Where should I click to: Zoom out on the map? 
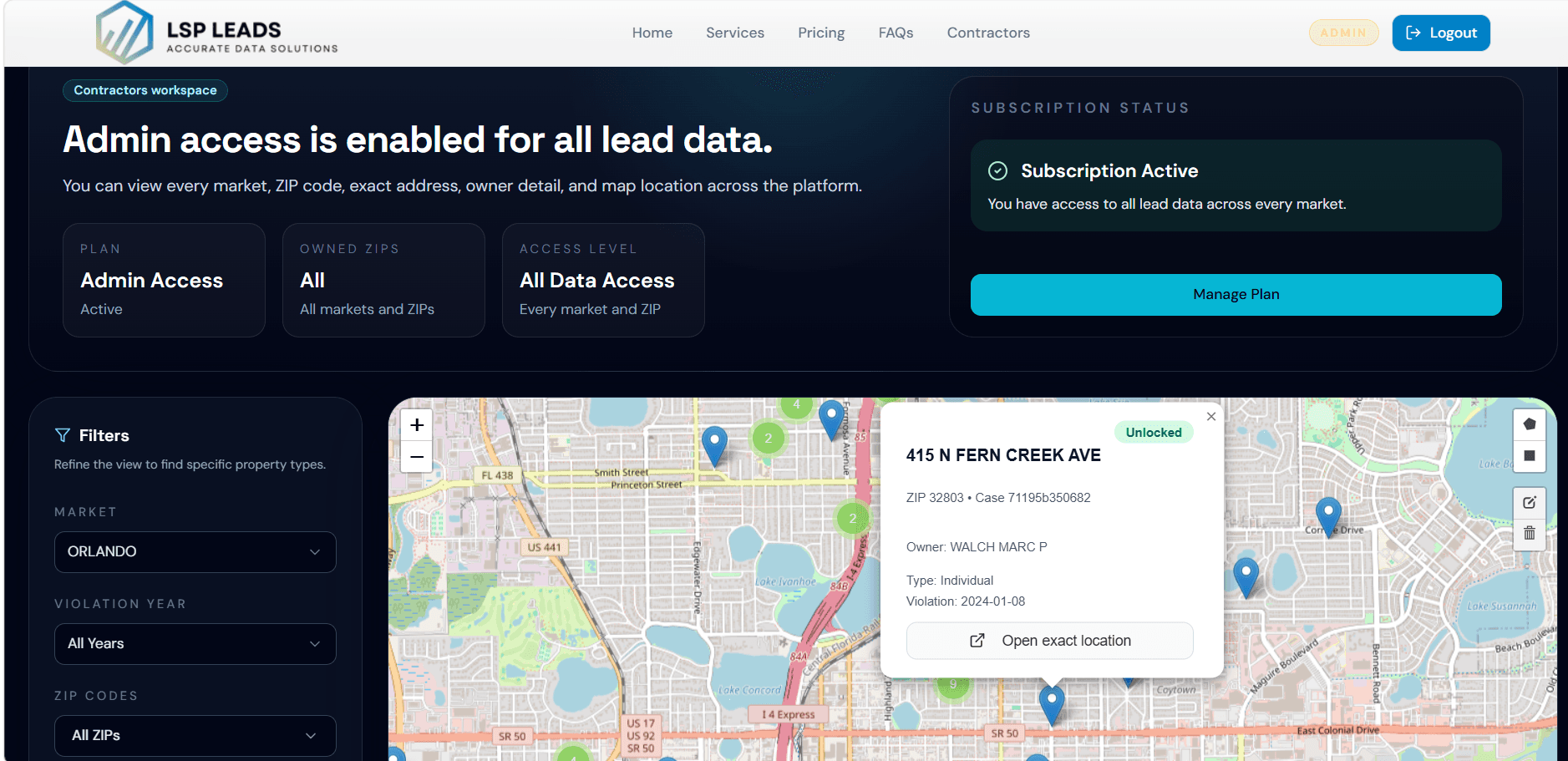[x=417, y=457]
